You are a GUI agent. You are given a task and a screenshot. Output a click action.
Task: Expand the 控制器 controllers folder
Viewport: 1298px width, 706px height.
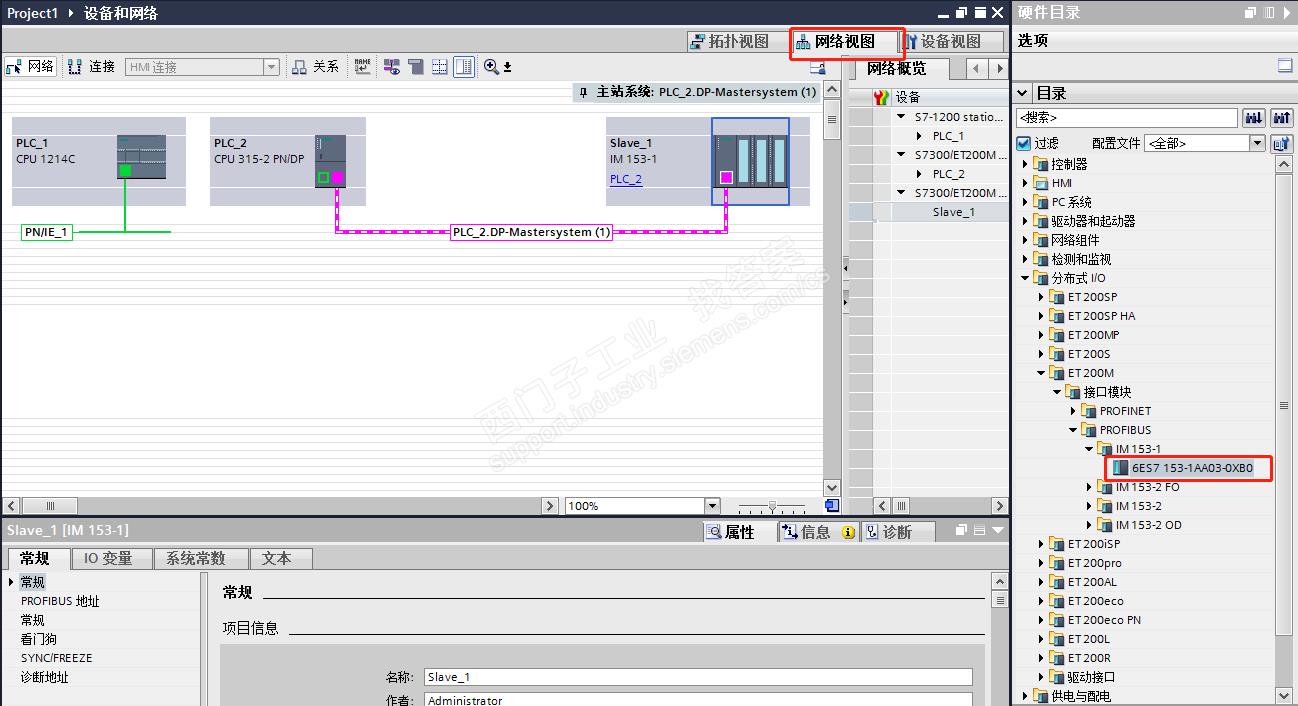click(1024, 164)
